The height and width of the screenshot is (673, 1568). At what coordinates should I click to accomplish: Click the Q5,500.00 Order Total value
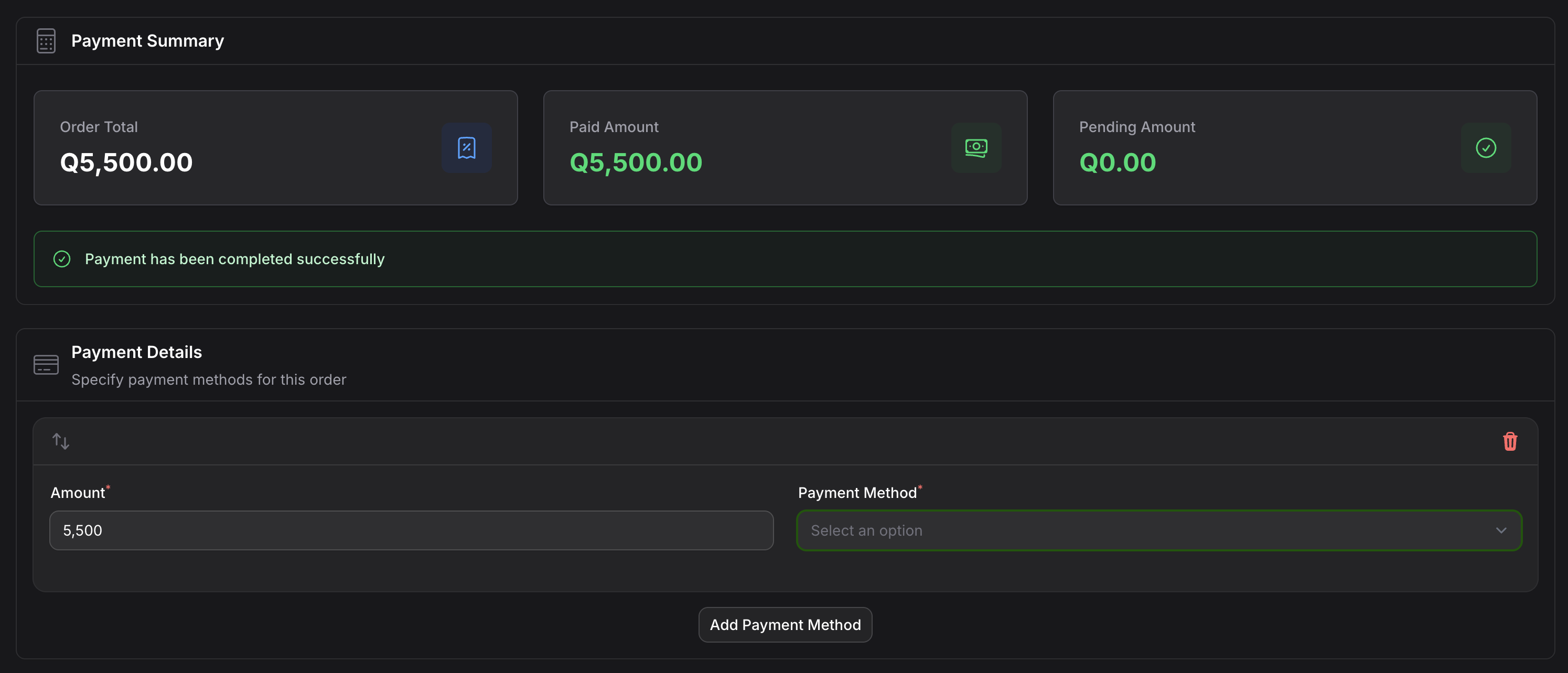click(126, 162)
